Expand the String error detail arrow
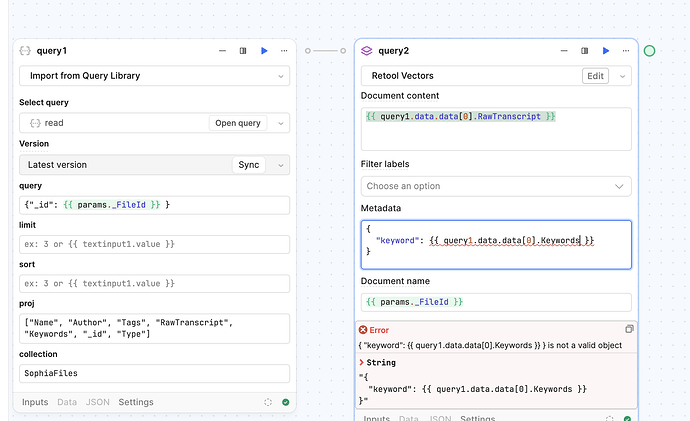The width and height of the screenshot is (690, 421). point(361,362)
